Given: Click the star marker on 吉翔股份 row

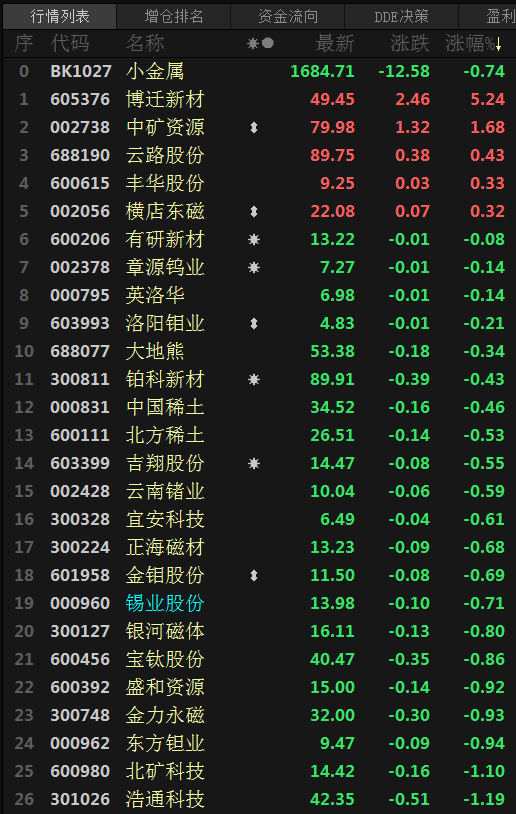Looking at the screenshot, I should click(x=254, y=464).
